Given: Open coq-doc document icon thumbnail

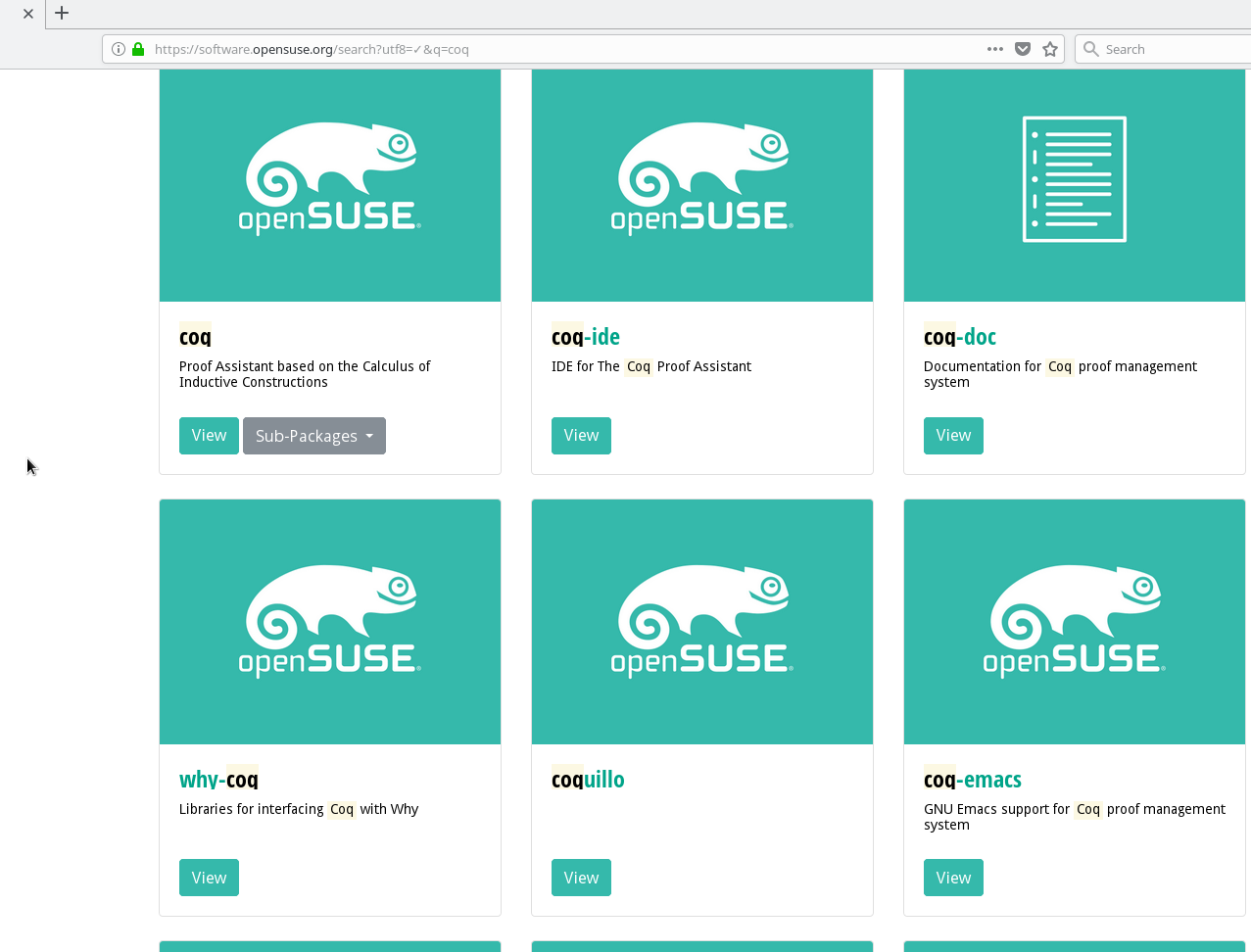Looking at the screenshot, I should [1075, 185].
